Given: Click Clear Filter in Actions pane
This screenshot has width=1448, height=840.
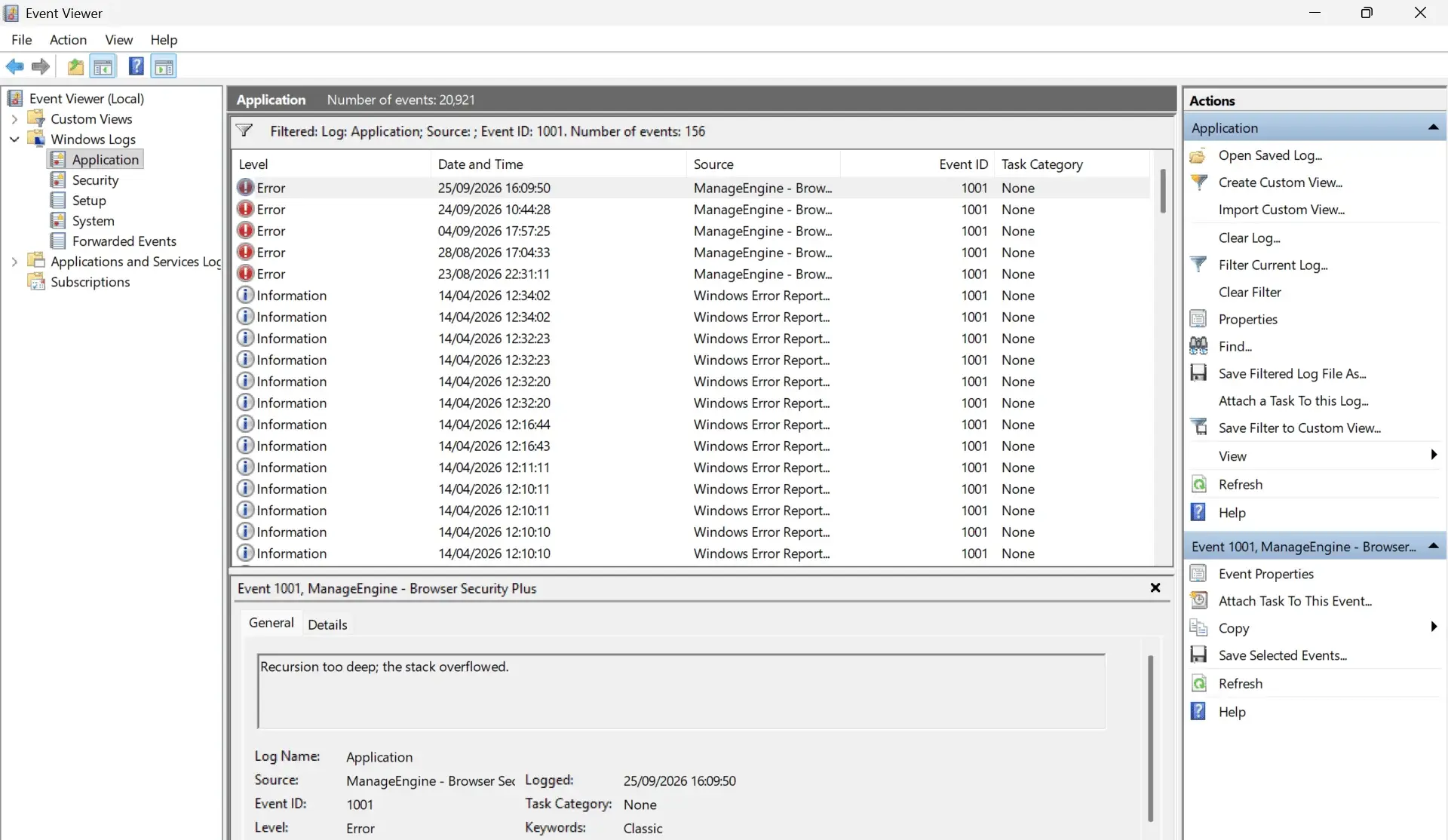Looking at the screenshot, I should pos(1250,292).
